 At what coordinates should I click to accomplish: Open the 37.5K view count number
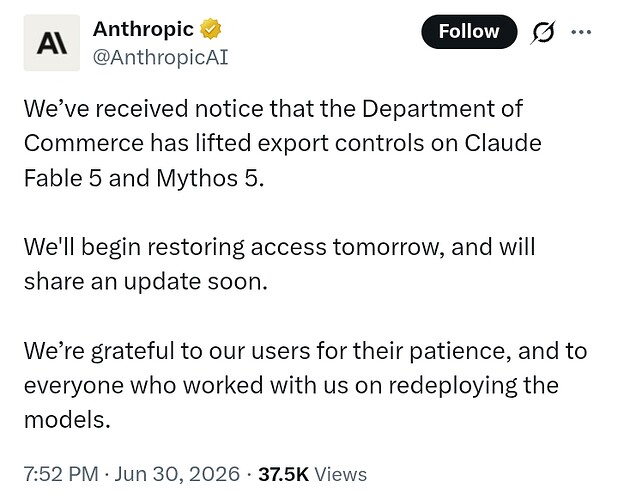point(283,474)
